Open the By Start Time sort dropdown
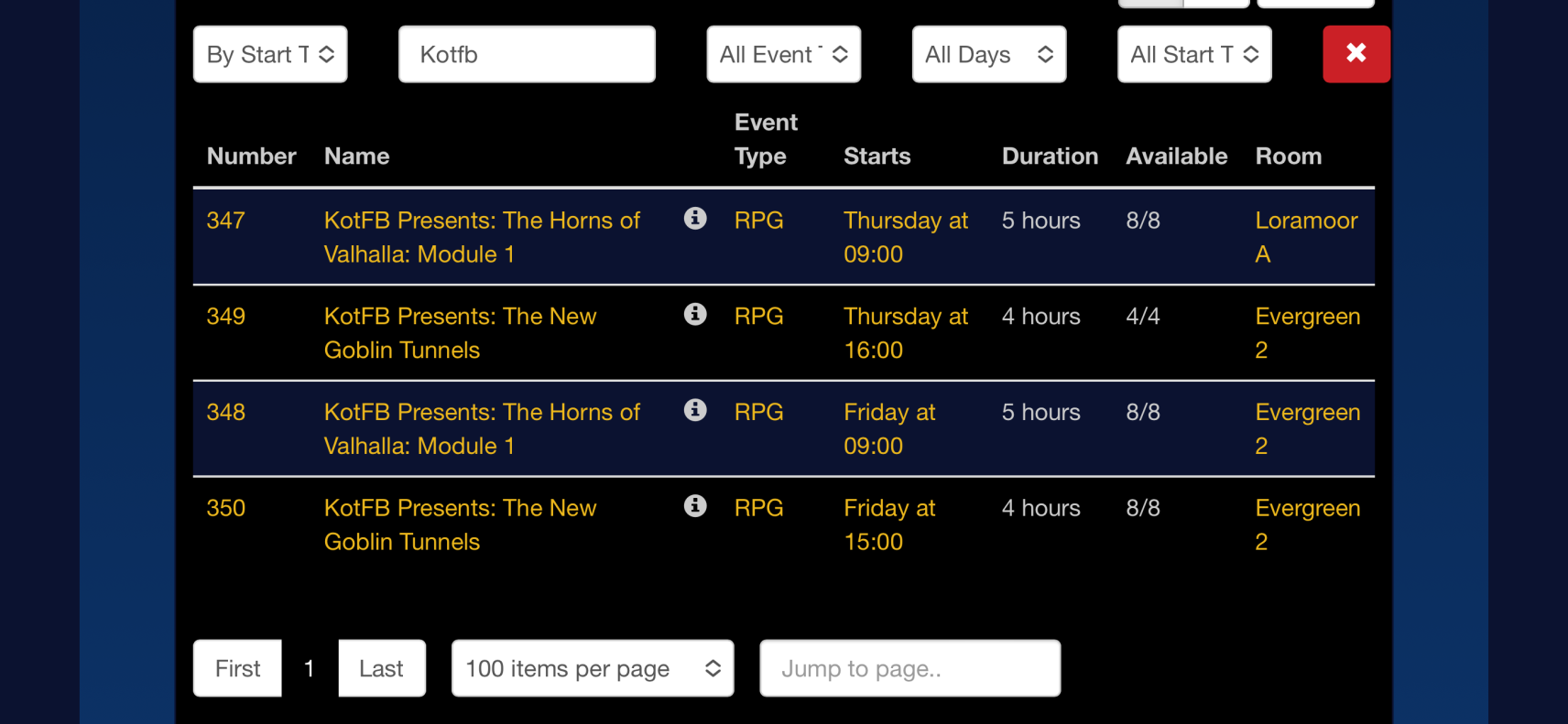This screenshot has width=1568, height=724. (x=270, y=55)
